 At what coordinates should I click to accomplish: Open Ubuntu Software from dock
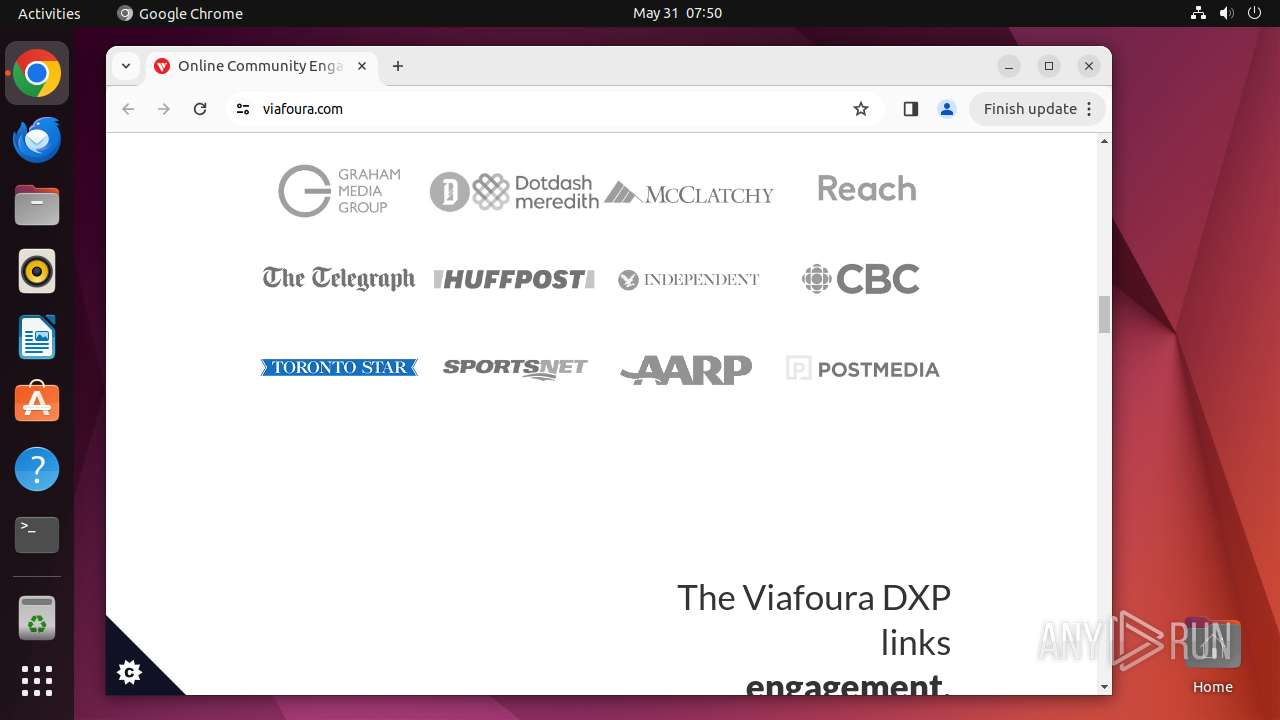(x=37, y=403)
